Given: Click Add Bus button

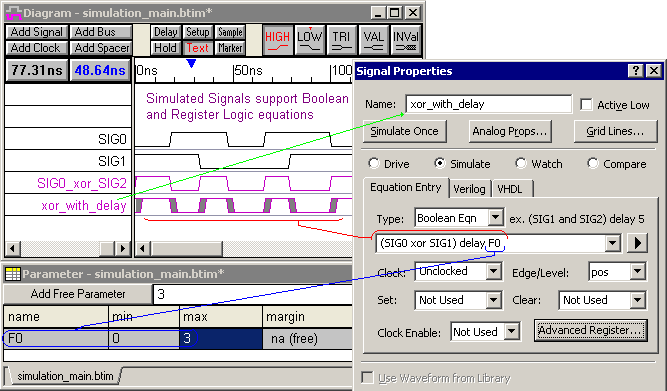Looking at the screenshot, I should point(101,32).
